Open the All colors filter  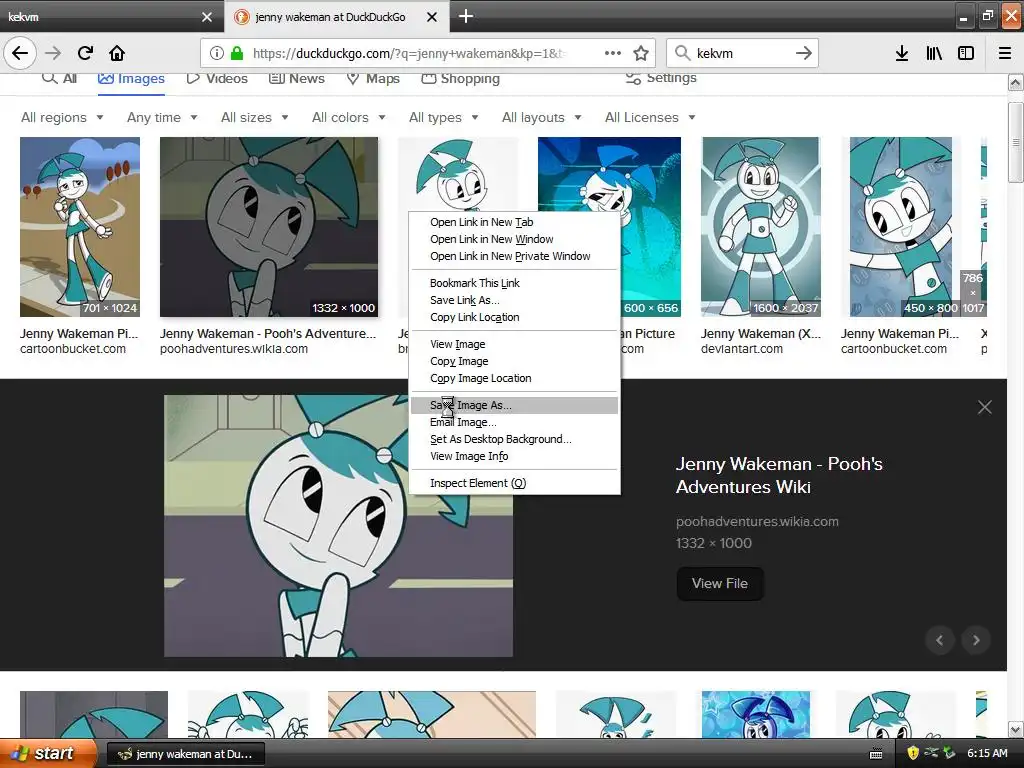point(349,118)
